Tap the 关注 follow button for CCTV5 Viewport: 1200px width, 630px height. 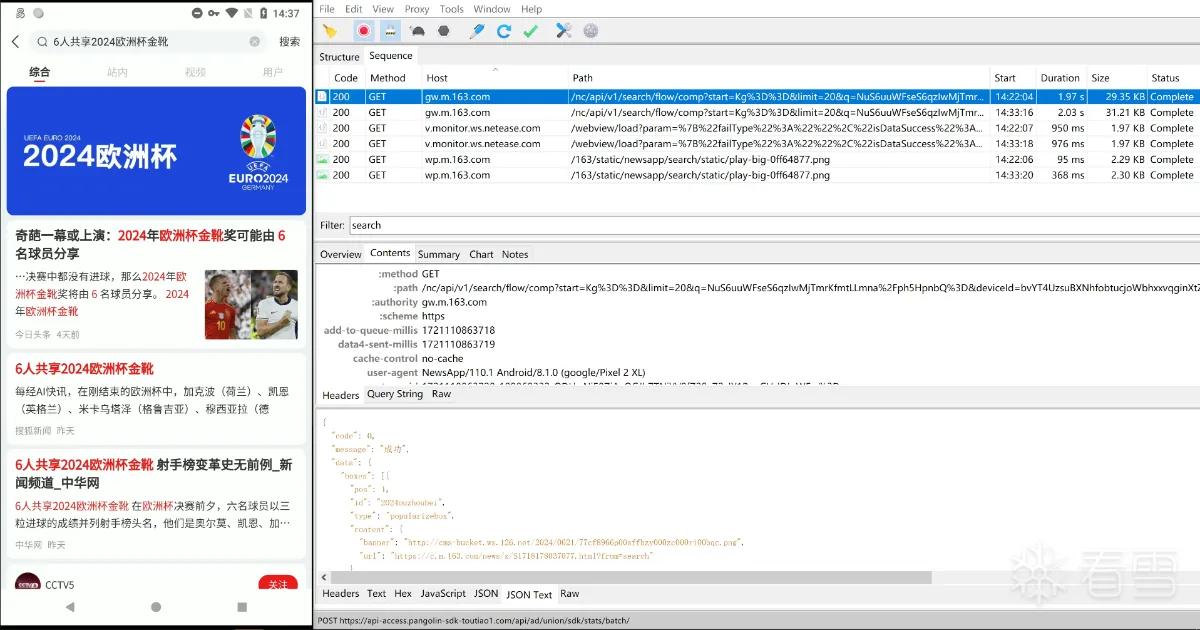pos(278,584)
